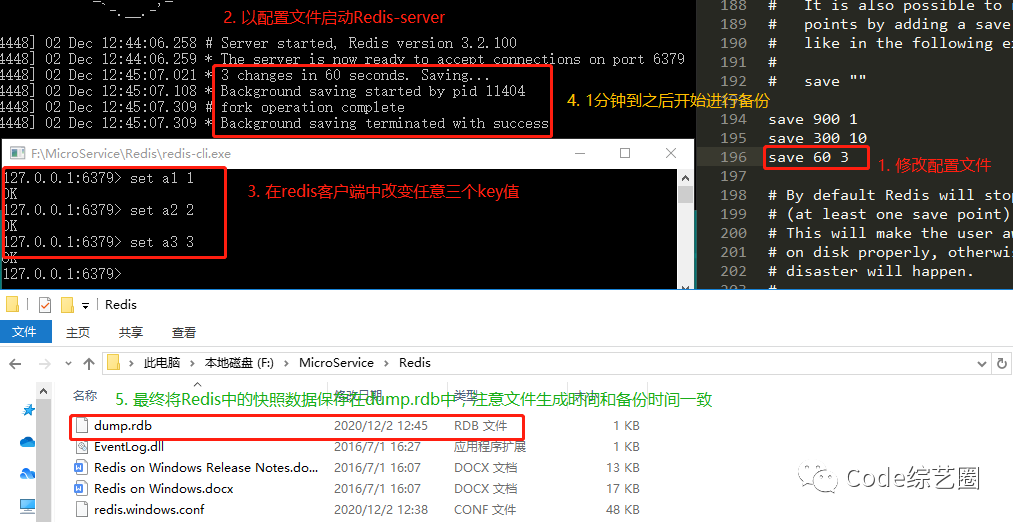Screen dimensions: 1013x522
Task: Click the 名称 column header to sort
Action: pos(85,396)
